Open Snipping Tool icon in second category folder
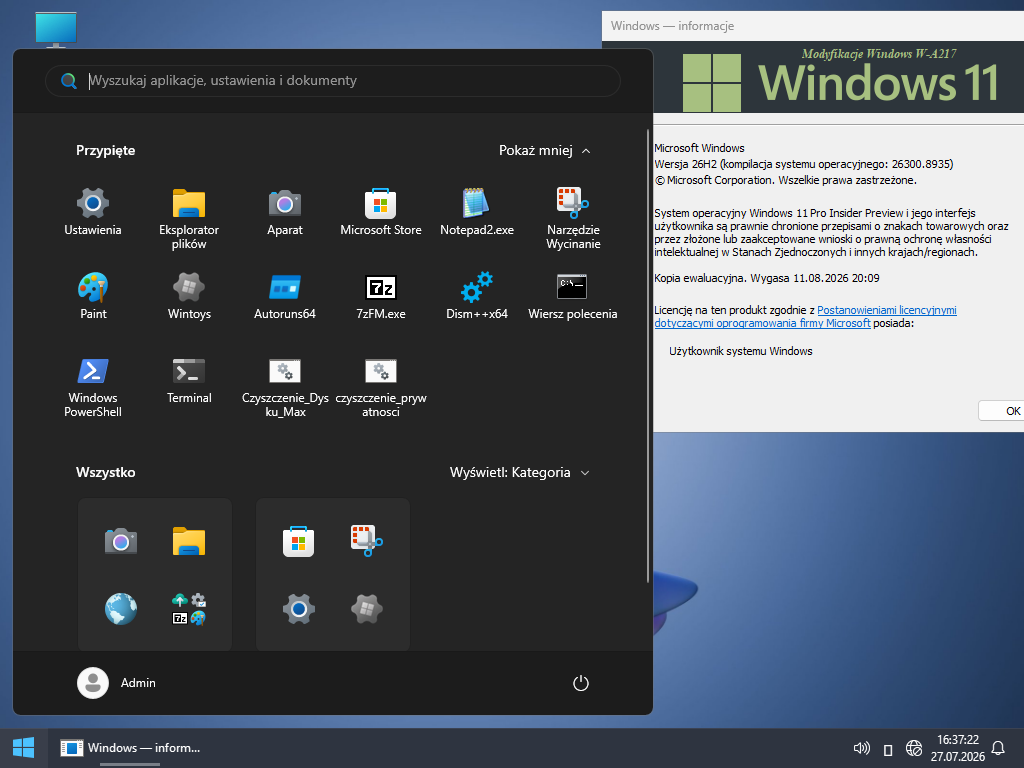1024x768 pixels. pos(366,541)
